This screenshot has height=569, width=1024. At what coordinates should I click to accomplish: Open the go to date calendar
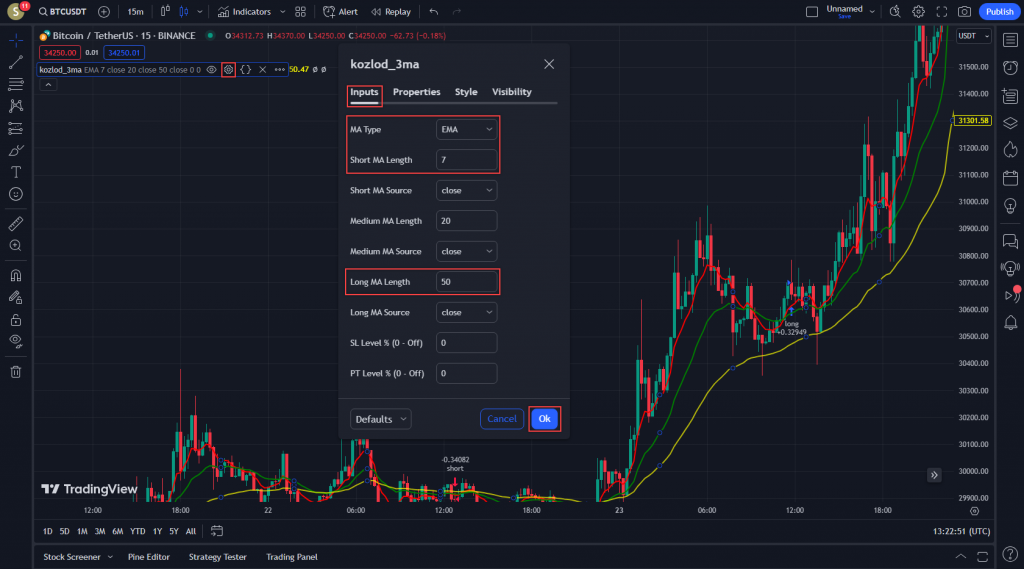tap(217, 531)
